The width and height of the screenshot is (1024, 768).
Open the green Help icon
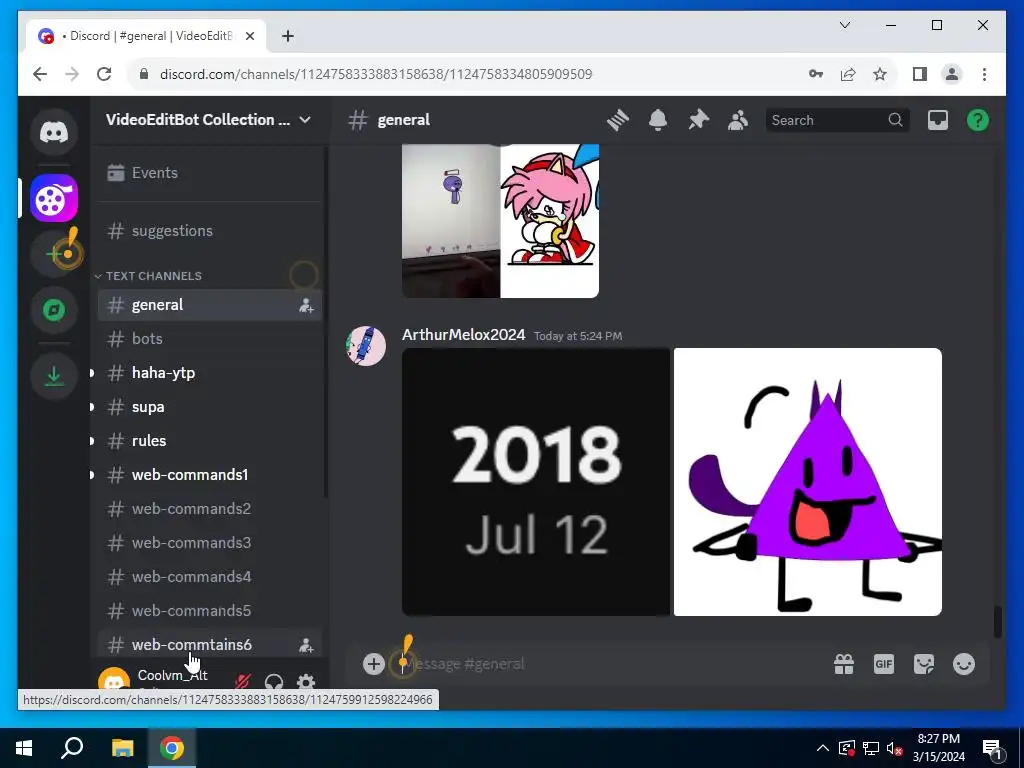pos(978,120)
